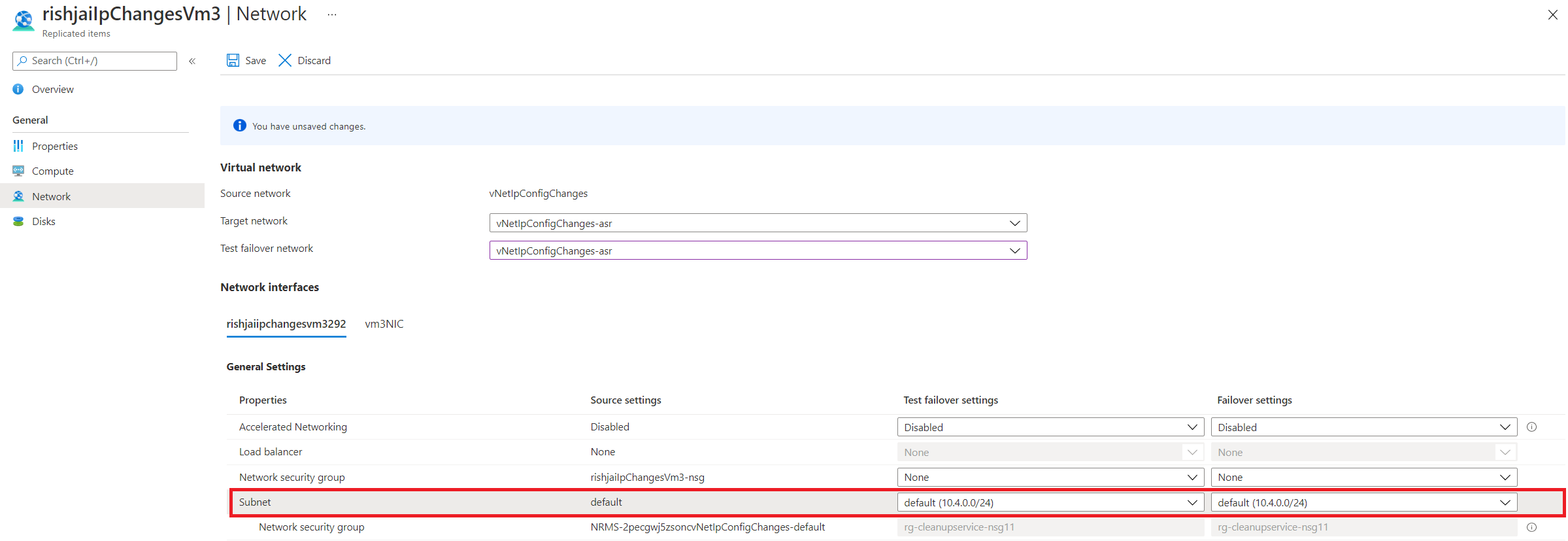Click the Overview info icon in sidebar
This screenshot has height=541, width=1568.
point(18,89)
